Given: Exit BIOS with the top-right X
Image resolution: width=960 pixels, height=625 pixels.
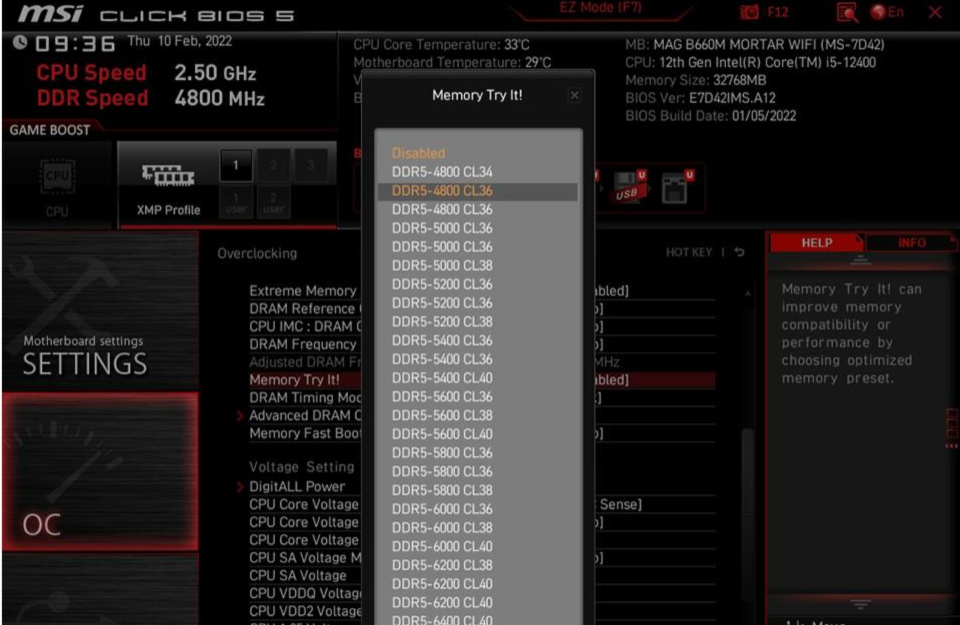Looking at the screenshot, I should pyautogui.click(x=935, y=12).
